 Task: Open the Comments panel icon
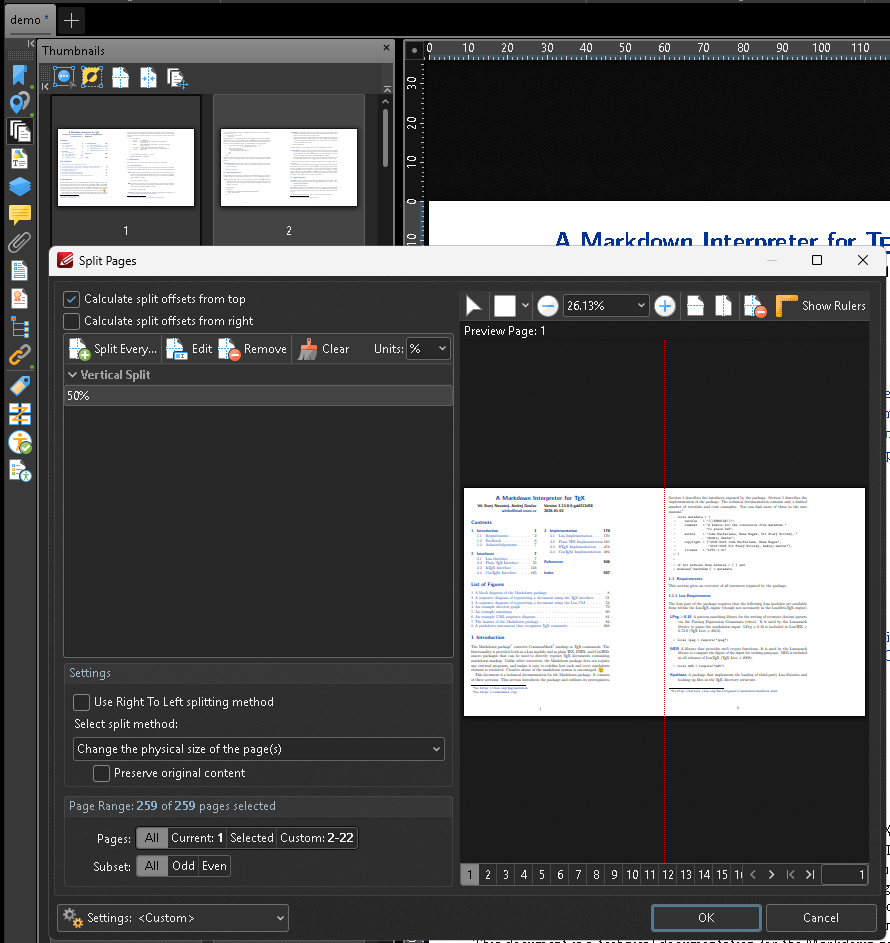point(18,214)
